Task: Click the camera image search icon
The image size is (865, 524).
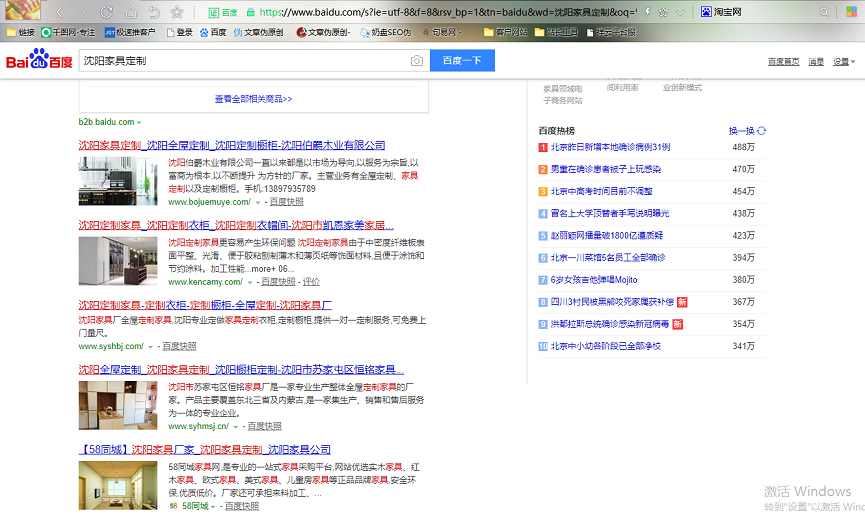Action: 417,61
